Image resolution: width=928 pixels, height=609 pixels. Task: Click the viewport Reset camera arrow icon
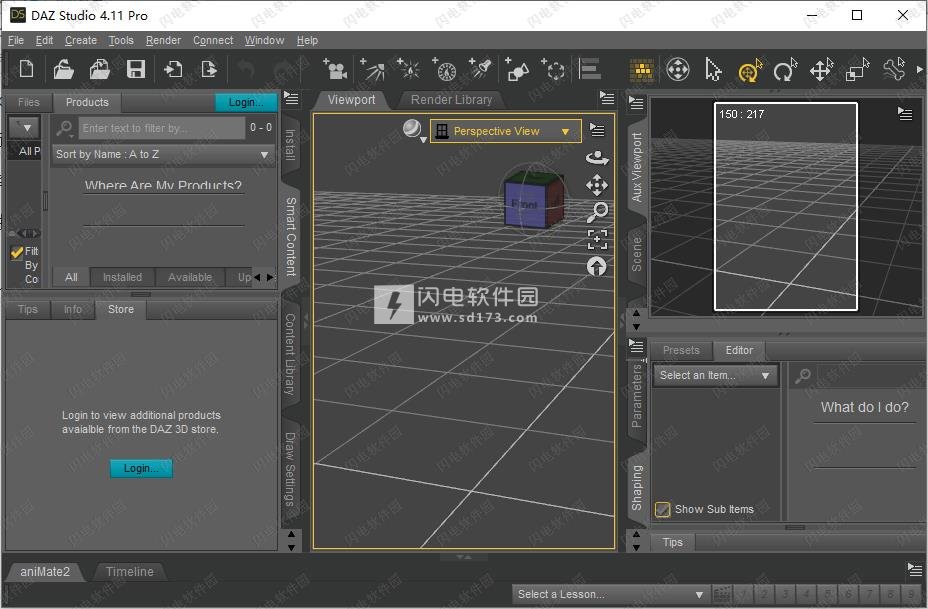(597, 266)
